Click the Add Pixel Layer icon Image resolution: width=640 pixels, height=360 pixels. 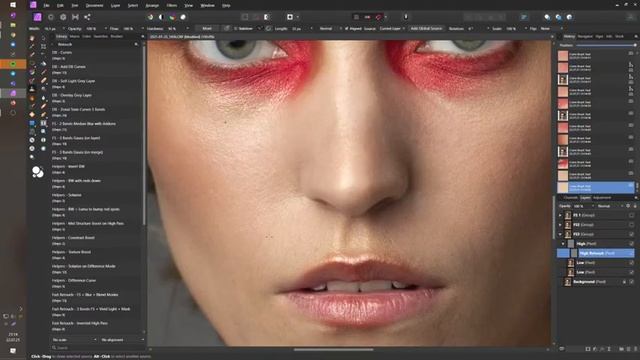[629, 349]
